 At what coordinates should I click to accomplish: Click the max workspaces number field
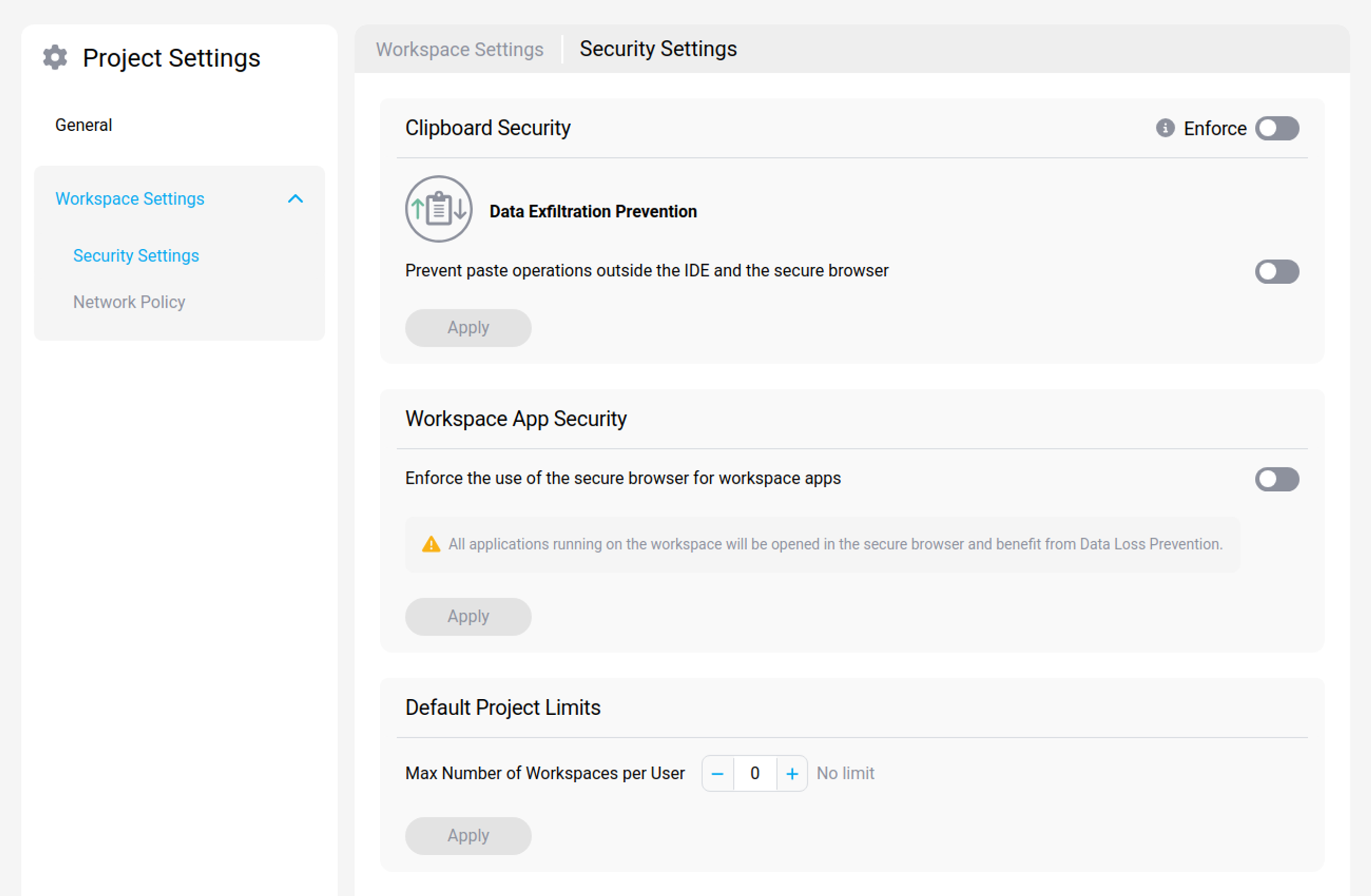754,774
